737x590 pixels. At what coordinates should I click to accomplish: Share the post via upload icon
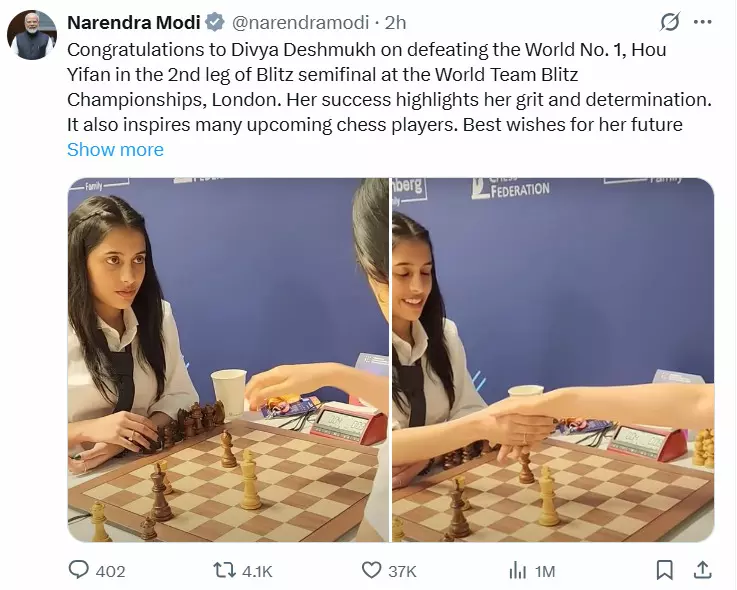tap(702, 570)
